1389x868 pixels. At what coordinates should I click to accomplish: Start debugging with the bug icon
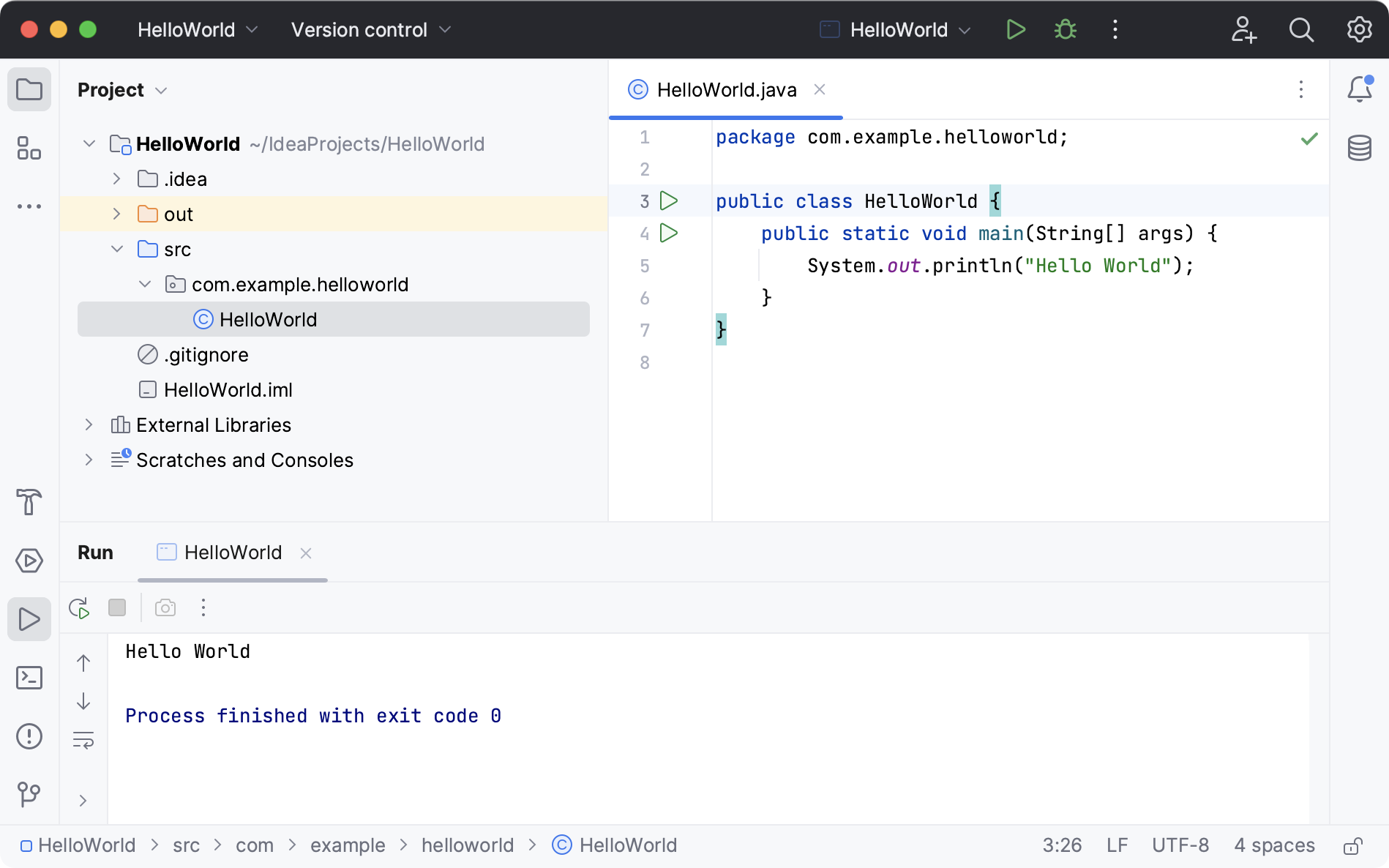[1065, 29]
